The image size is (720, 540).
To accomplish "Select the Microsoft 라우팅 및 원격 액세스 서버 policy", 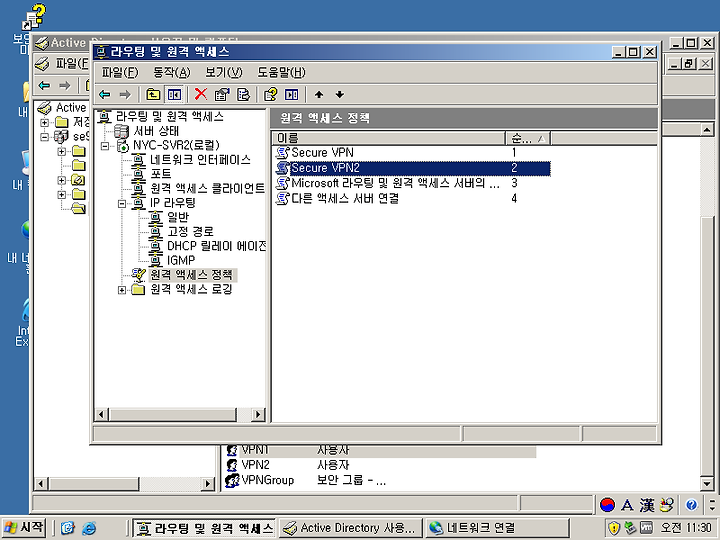I will (387, 183).
